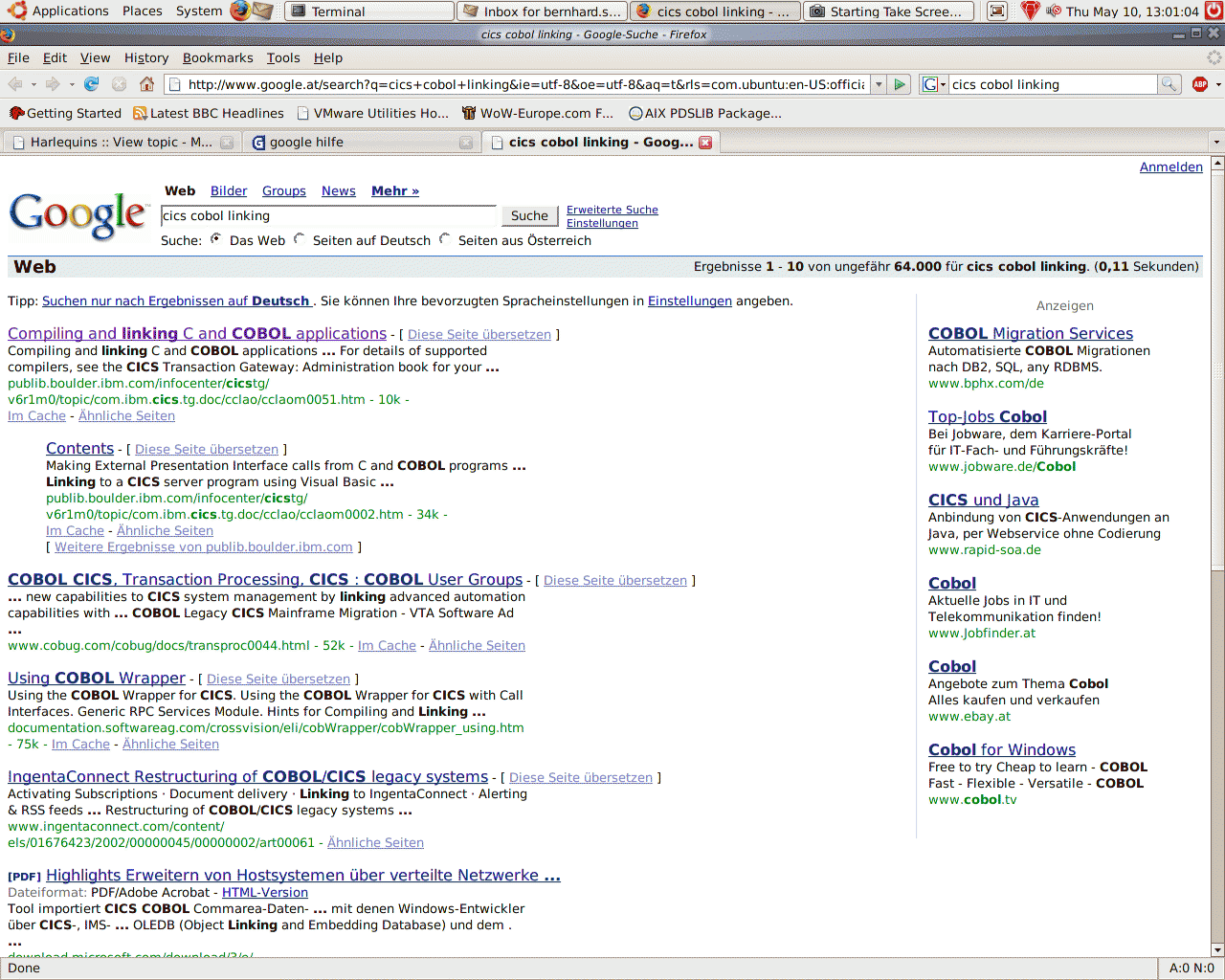Viewport: 1225px width, 980px height.
Task: Open the Bookmarks menu
Action: click(218, 57)
